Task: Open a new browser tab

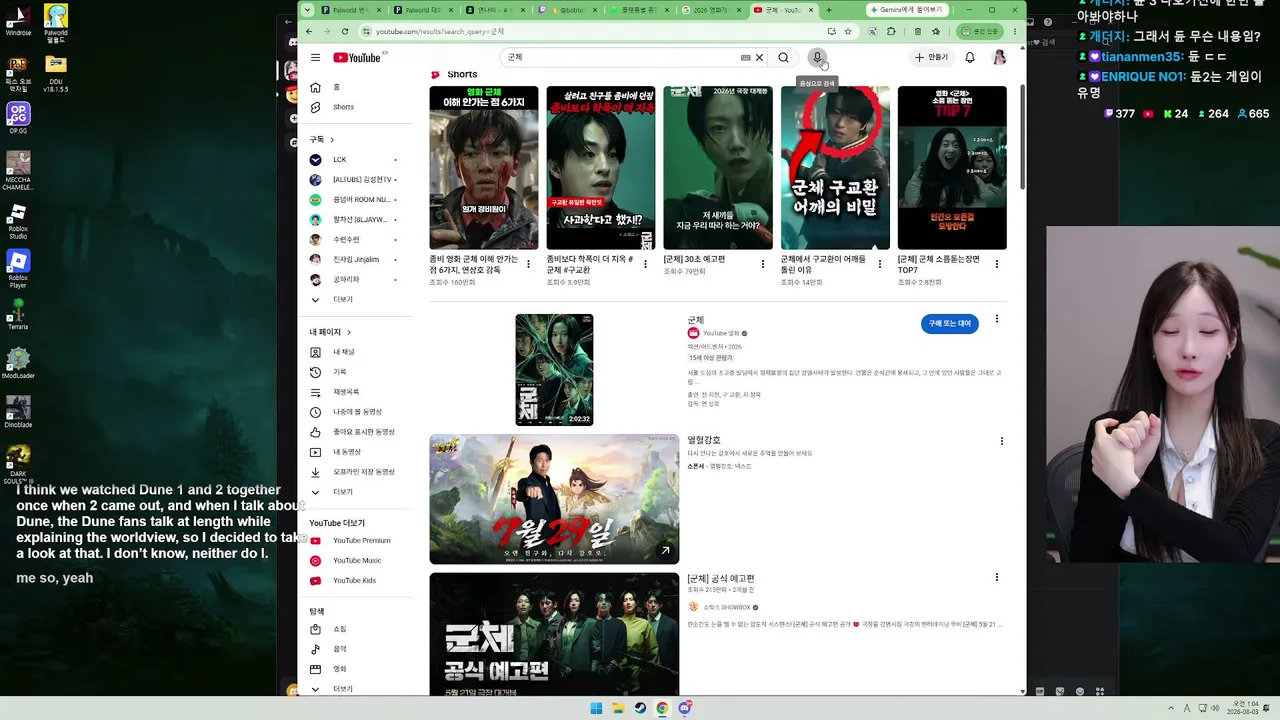Action: tap(828, 10)
